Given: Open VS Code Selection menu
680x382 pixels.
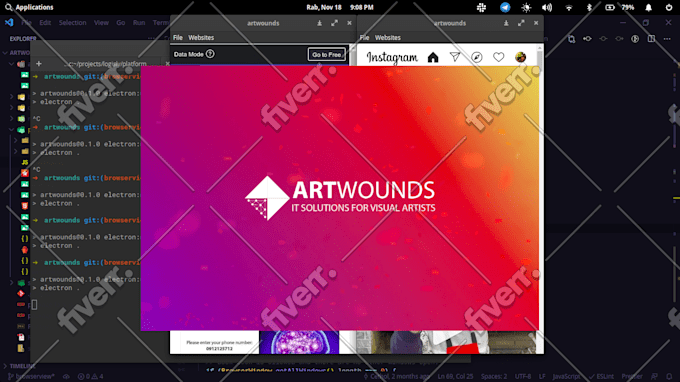Looking at the screenshot, I should [72, 23].
